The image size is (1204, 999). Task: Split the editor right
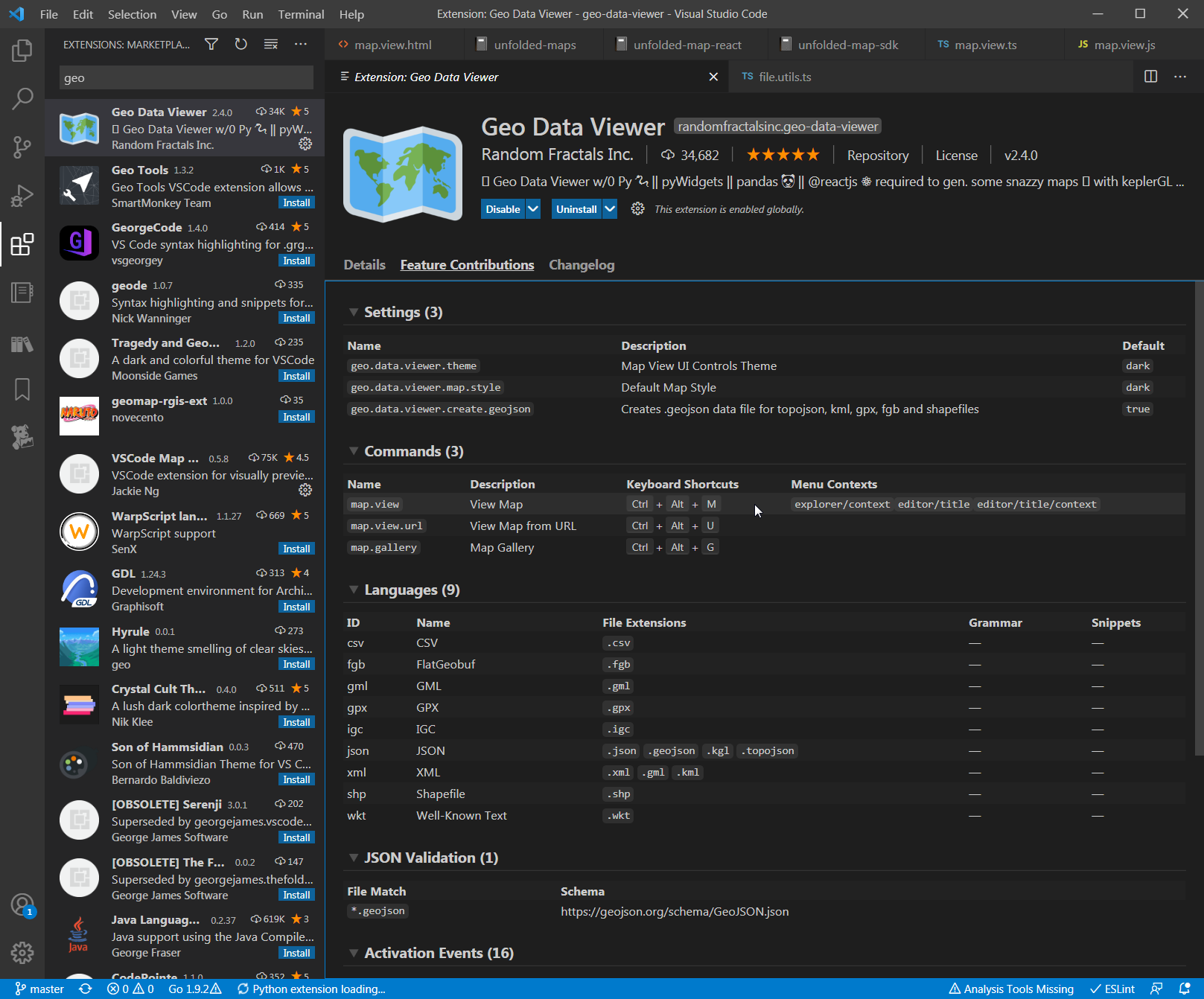click(1150, 77)
